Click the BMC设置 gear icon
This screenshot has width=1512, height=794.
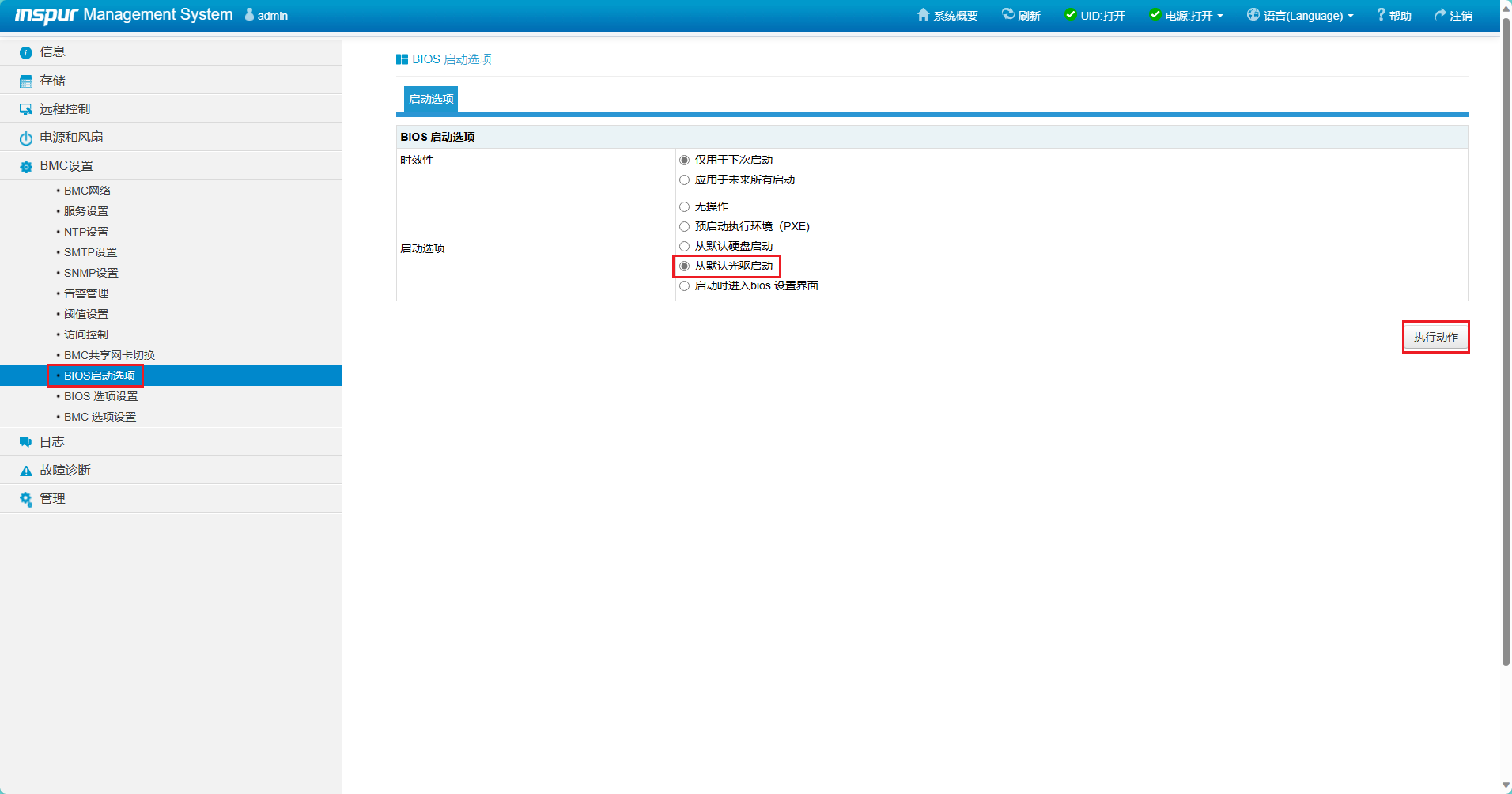click(26, 167)
